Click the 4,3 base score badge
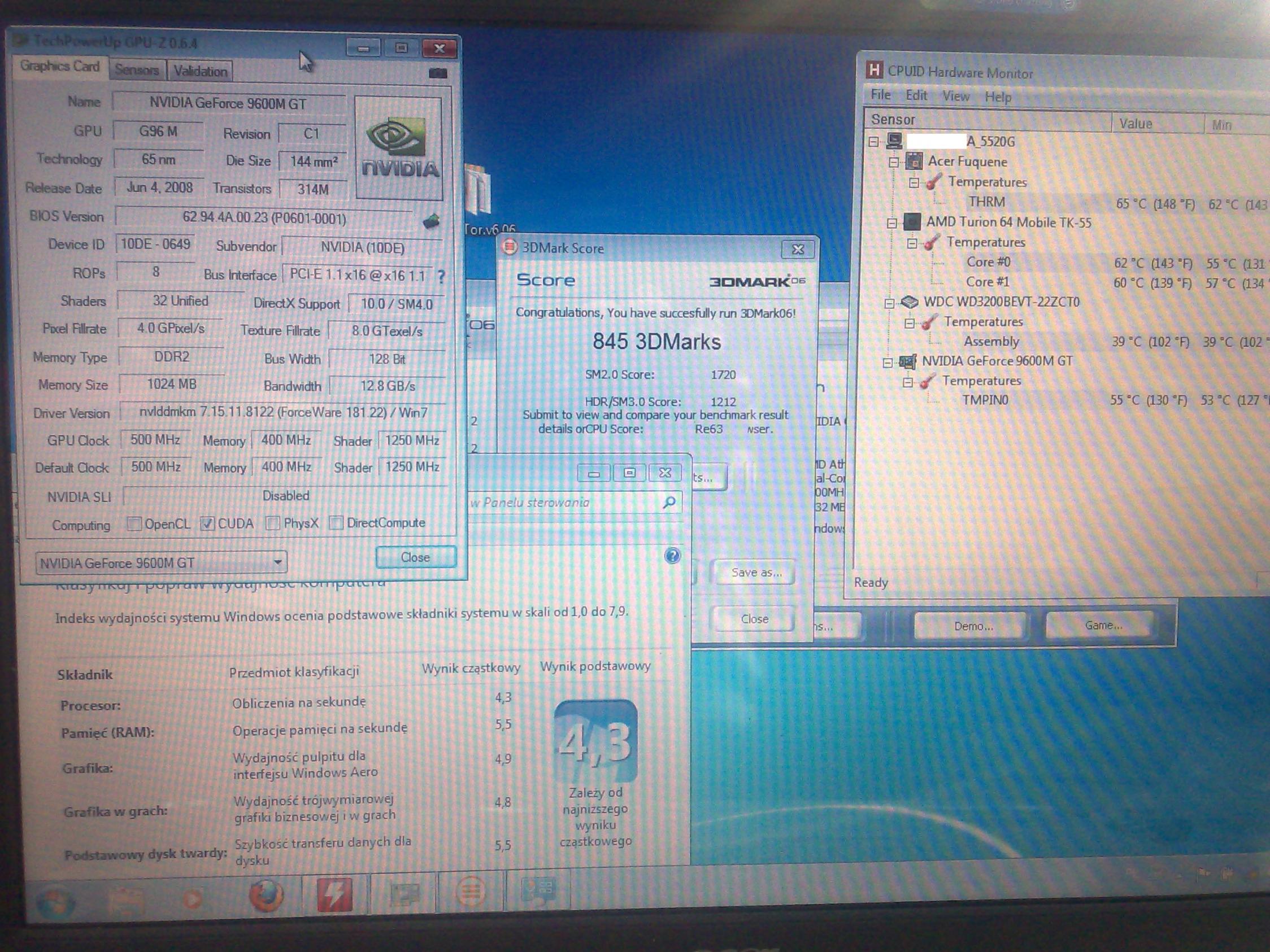Viewport: 1270px width, 952px height. tap(595, 741)
